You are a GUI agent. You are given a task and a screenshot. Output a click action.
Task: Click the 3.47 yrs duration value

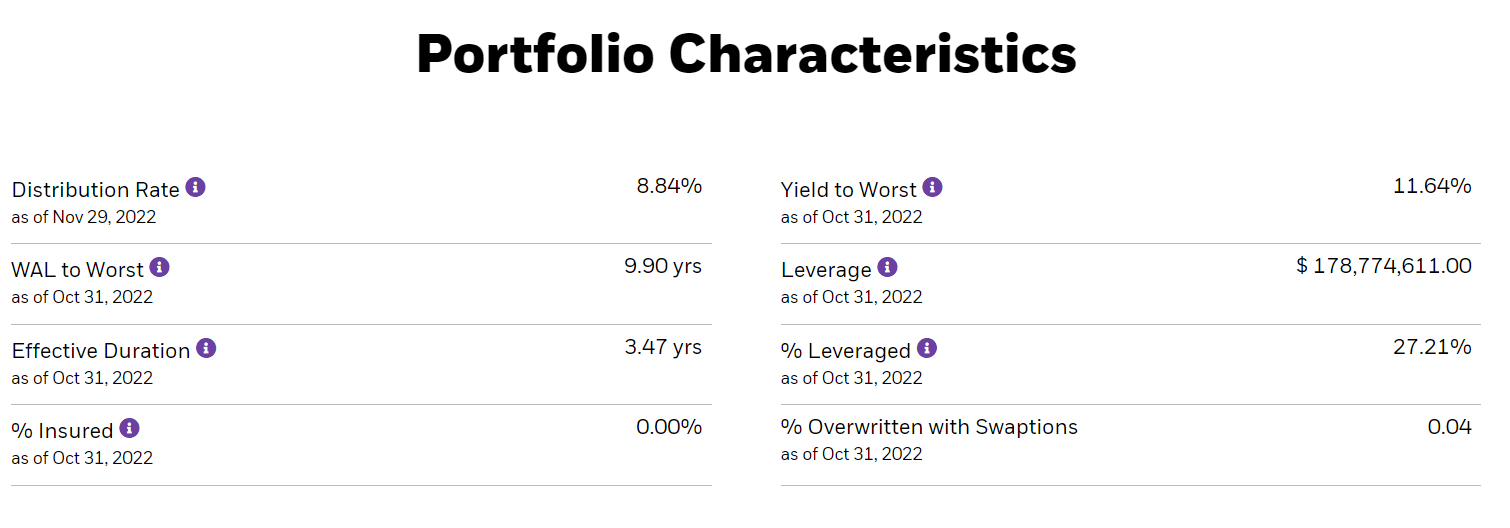pyautogui.click(x=663, y=347)
